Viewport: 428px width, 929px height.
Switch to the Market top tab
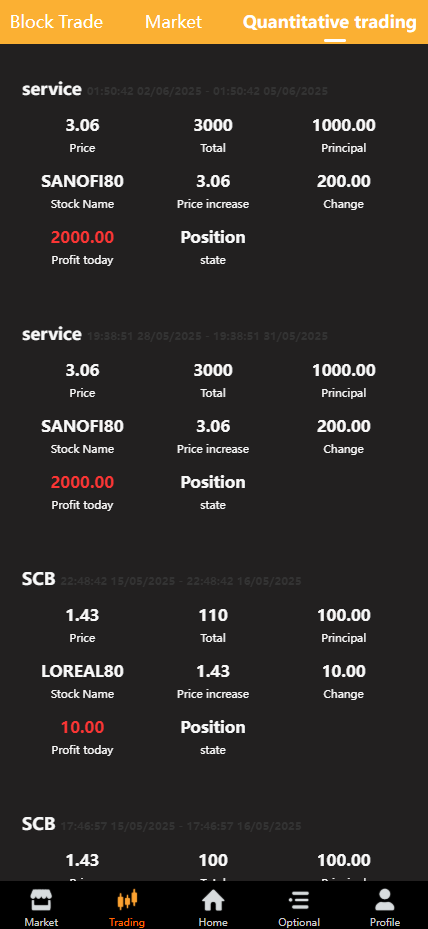tap(173, 22)
